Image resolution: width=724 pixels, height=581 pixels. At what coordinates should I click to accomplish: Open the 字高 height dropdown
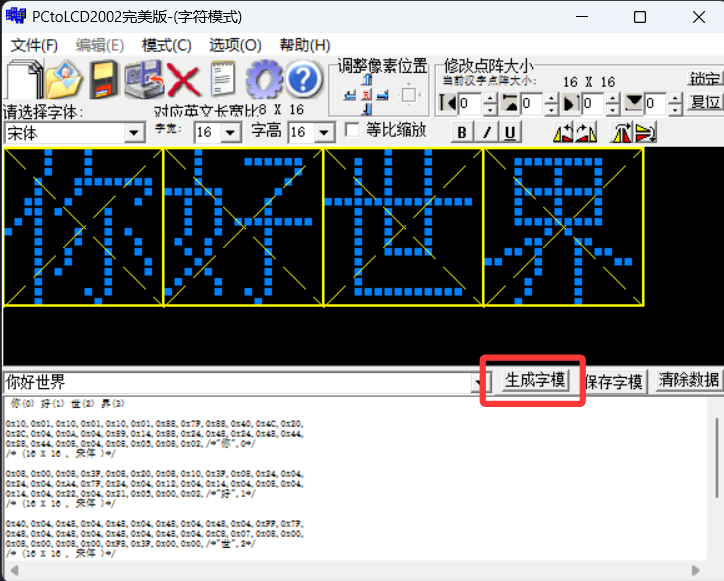[x=324, y=133]
